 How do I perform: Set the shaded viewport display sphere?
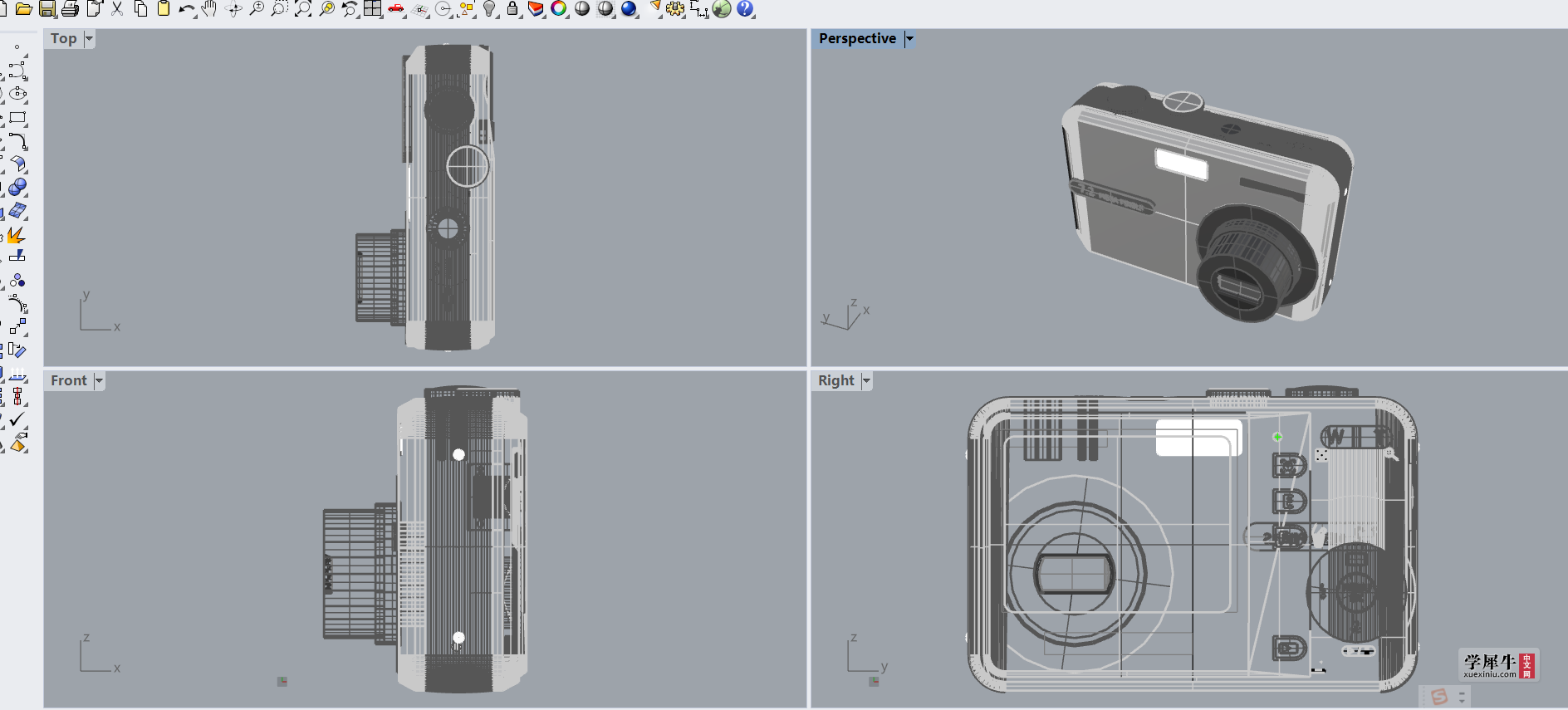click(x=582, y=9)
